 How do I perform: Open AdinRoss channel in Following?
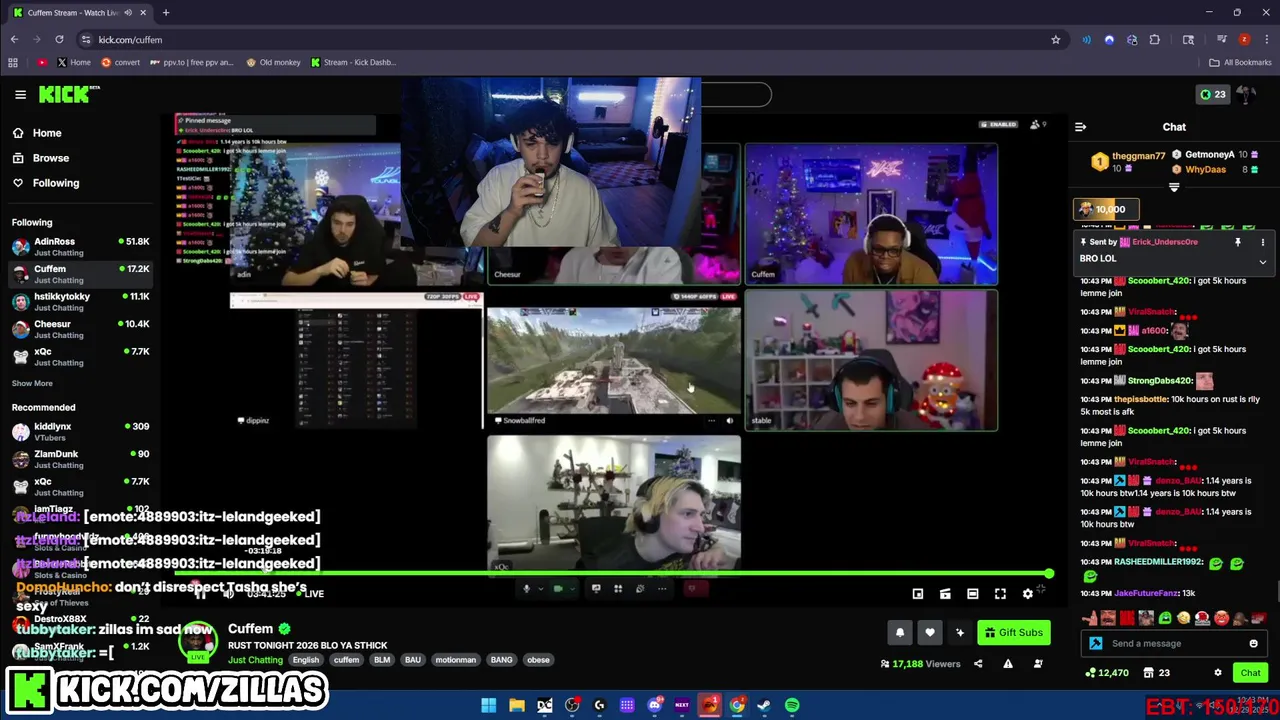click(80, 247)
